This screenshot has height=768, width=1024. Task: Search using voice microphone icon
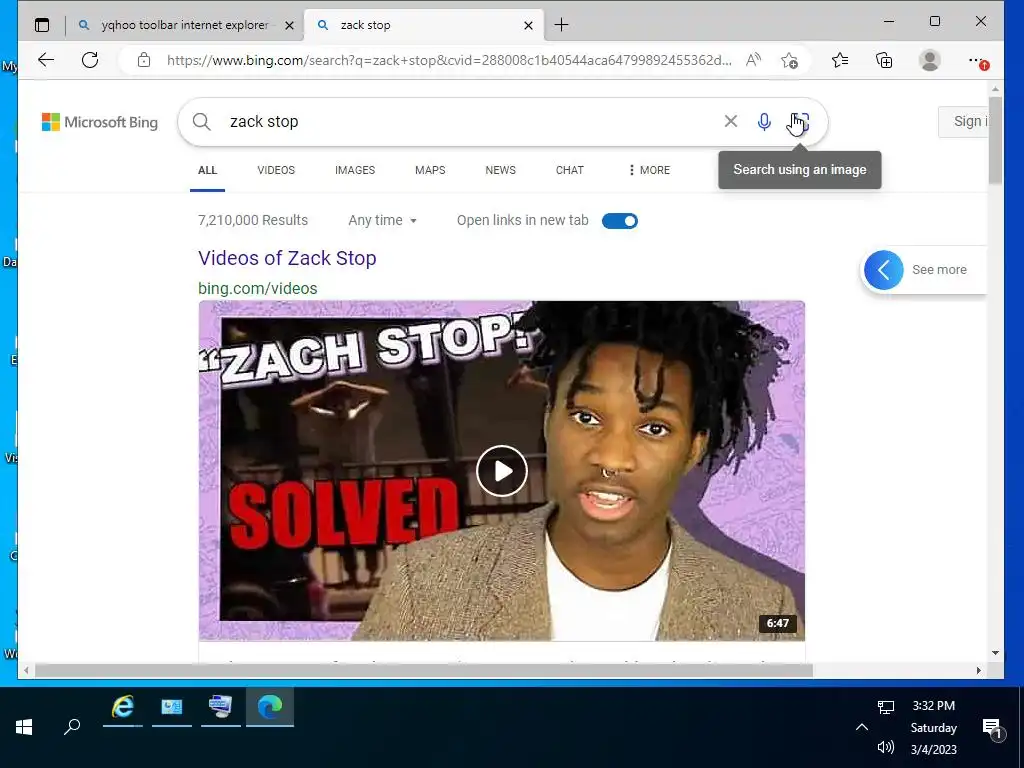click(x=764, y=121)
